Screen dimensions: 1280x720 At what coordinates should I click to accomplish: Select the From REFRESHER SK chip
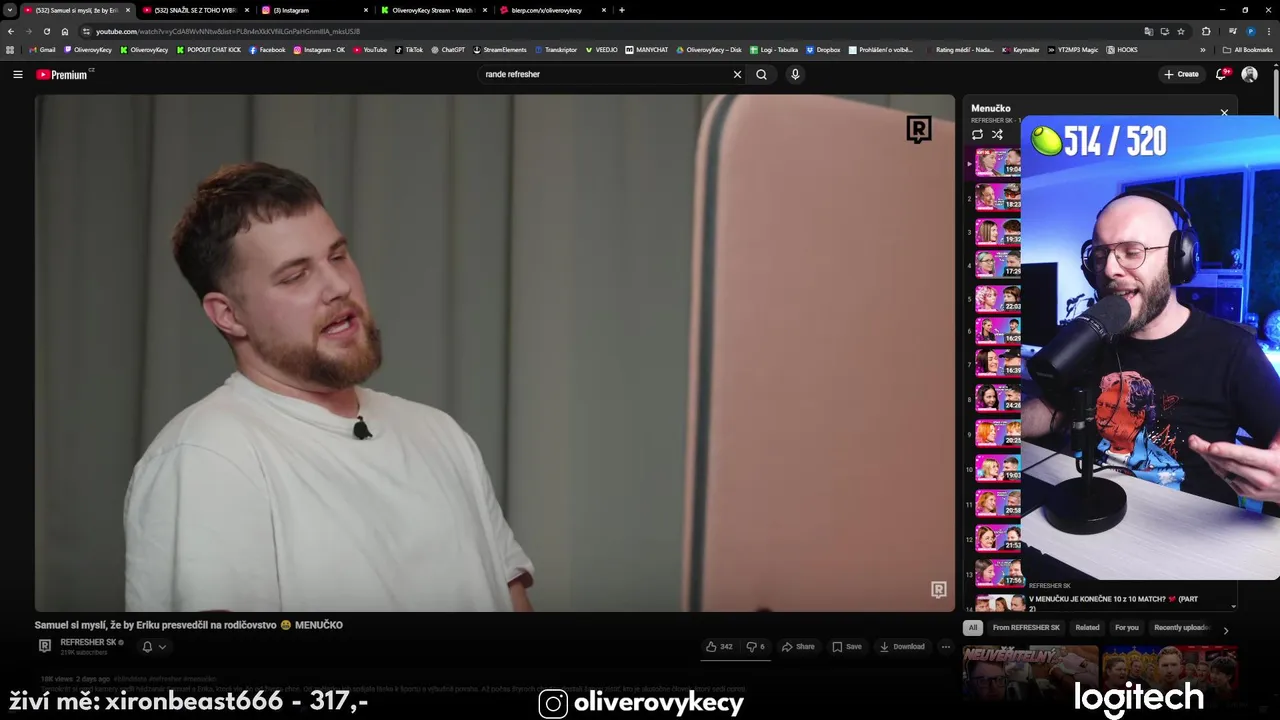point(1026,628)
